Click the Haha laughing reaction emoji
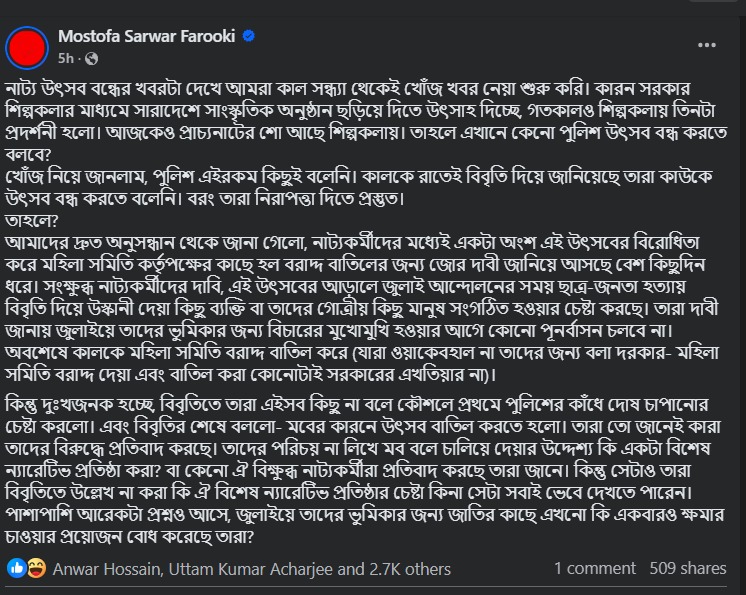The width and height of the screenshot is (746, 595). 37,568
